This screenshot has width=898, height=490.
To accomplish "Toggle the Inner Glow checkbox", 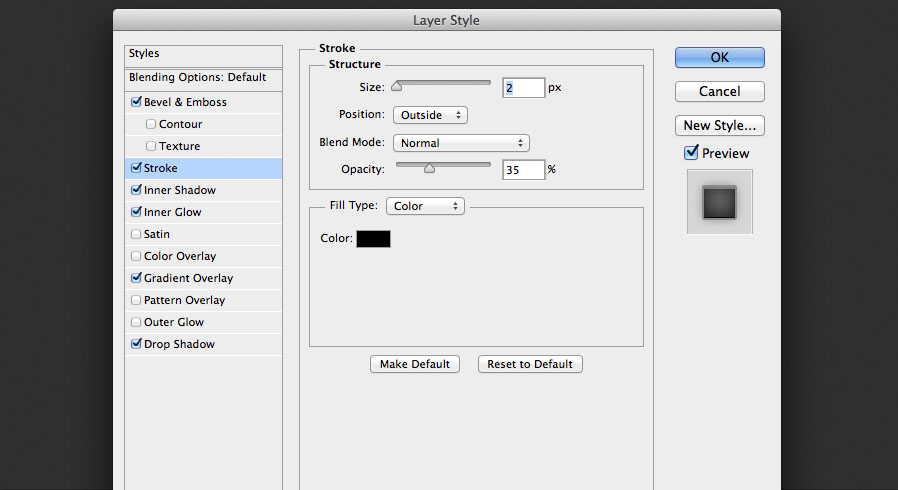I will click(136, 212).
